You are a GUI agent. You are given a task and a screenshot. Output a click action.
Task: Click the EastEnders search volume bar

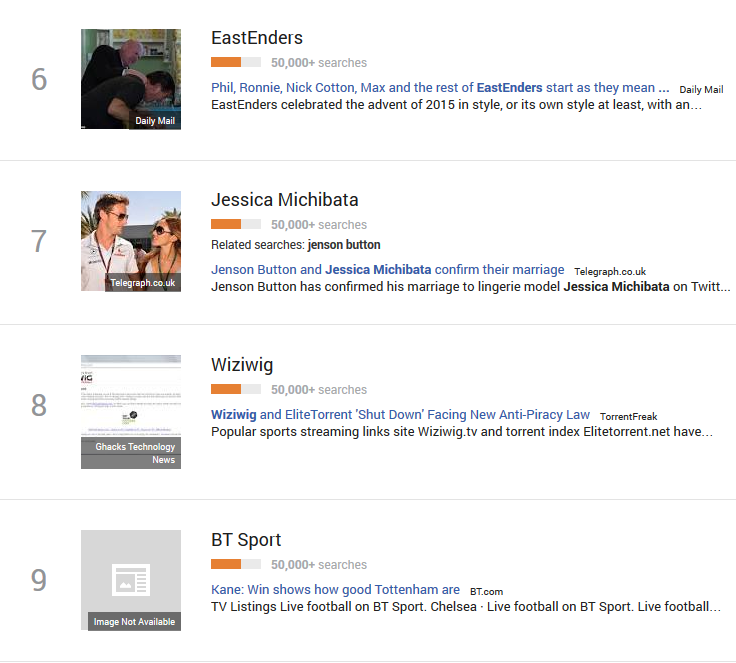click(236, 62)
